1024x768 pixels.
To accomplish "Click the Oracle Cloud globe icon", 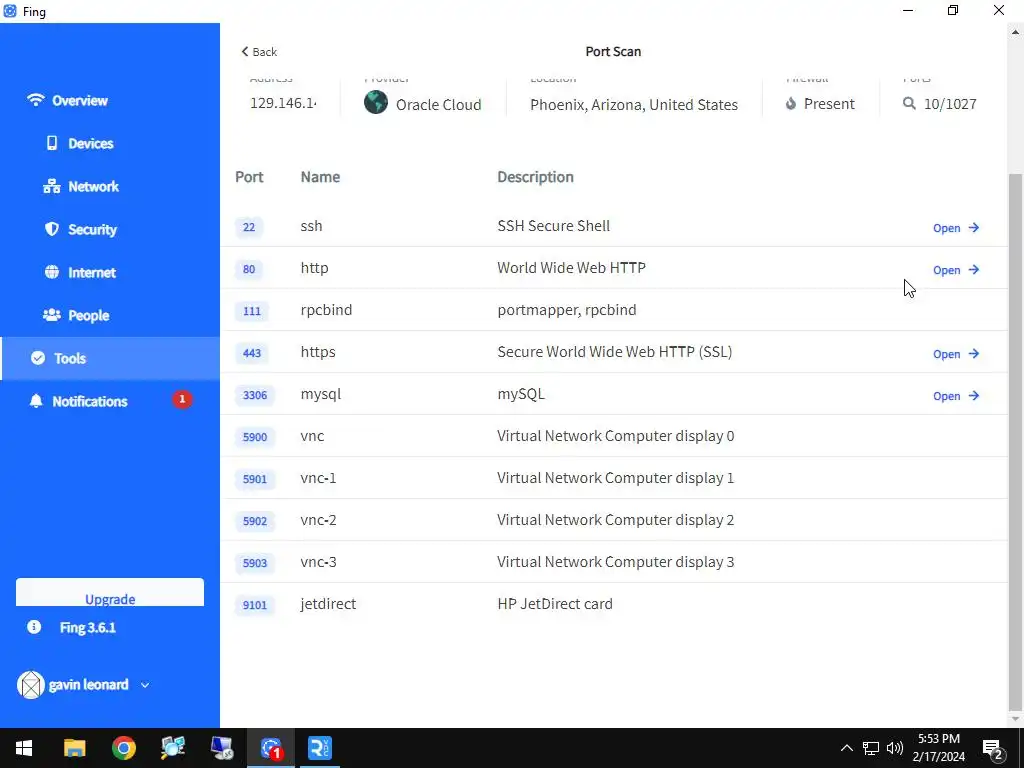I will pos(376,103).
